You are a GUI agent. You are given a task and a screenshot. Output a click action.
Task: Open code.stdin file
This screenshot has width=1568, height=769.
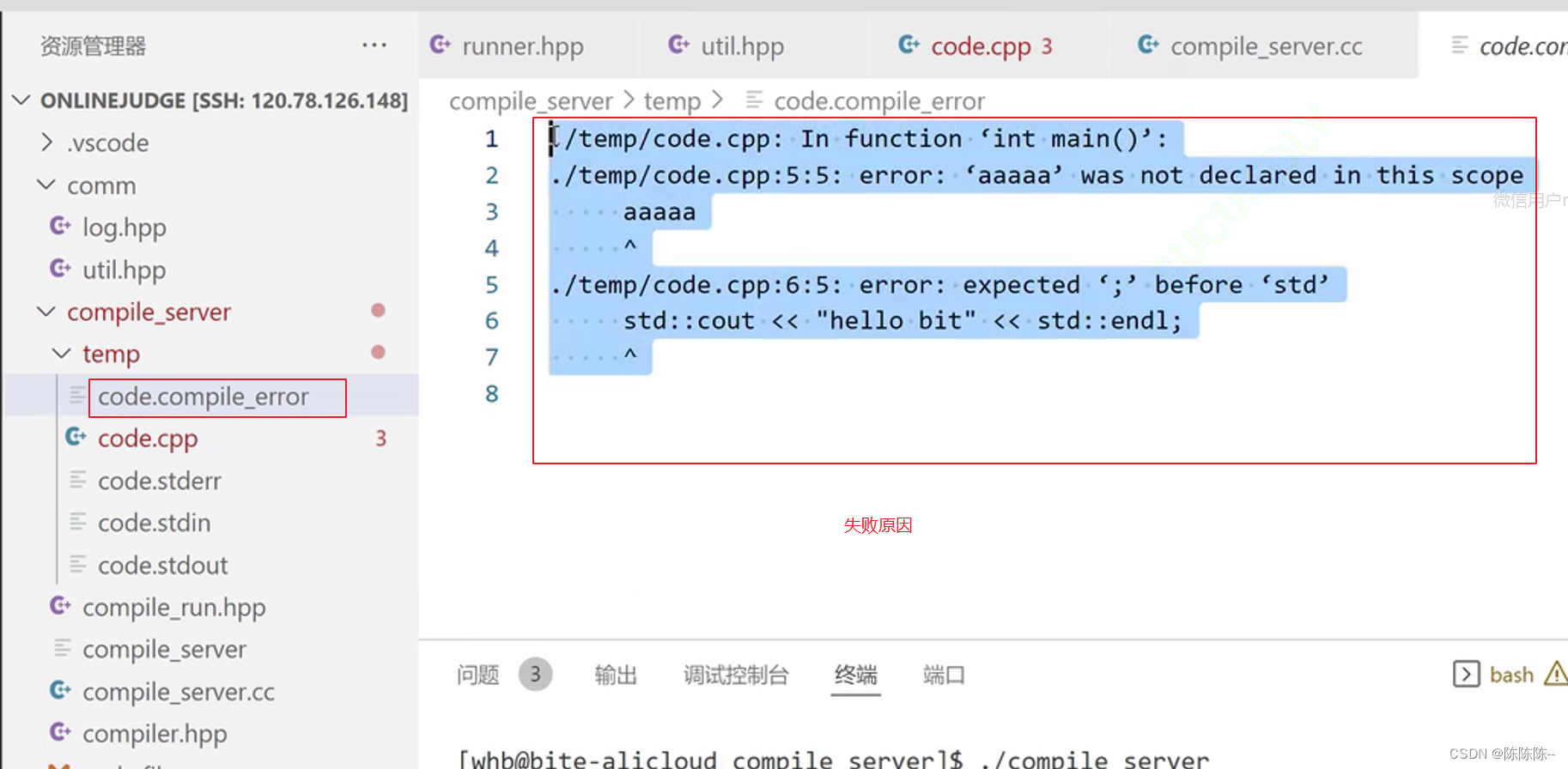click(x=155, y=523)
